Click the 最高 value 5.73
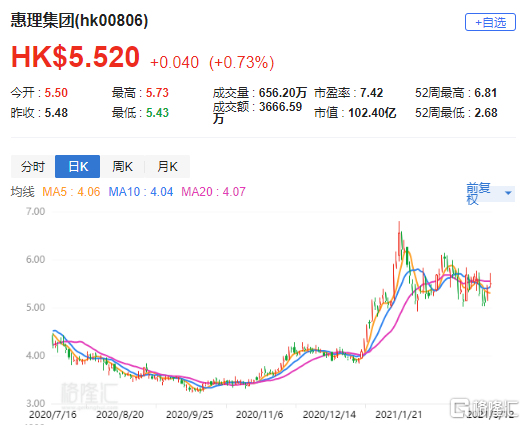 [x=157, y=93]
